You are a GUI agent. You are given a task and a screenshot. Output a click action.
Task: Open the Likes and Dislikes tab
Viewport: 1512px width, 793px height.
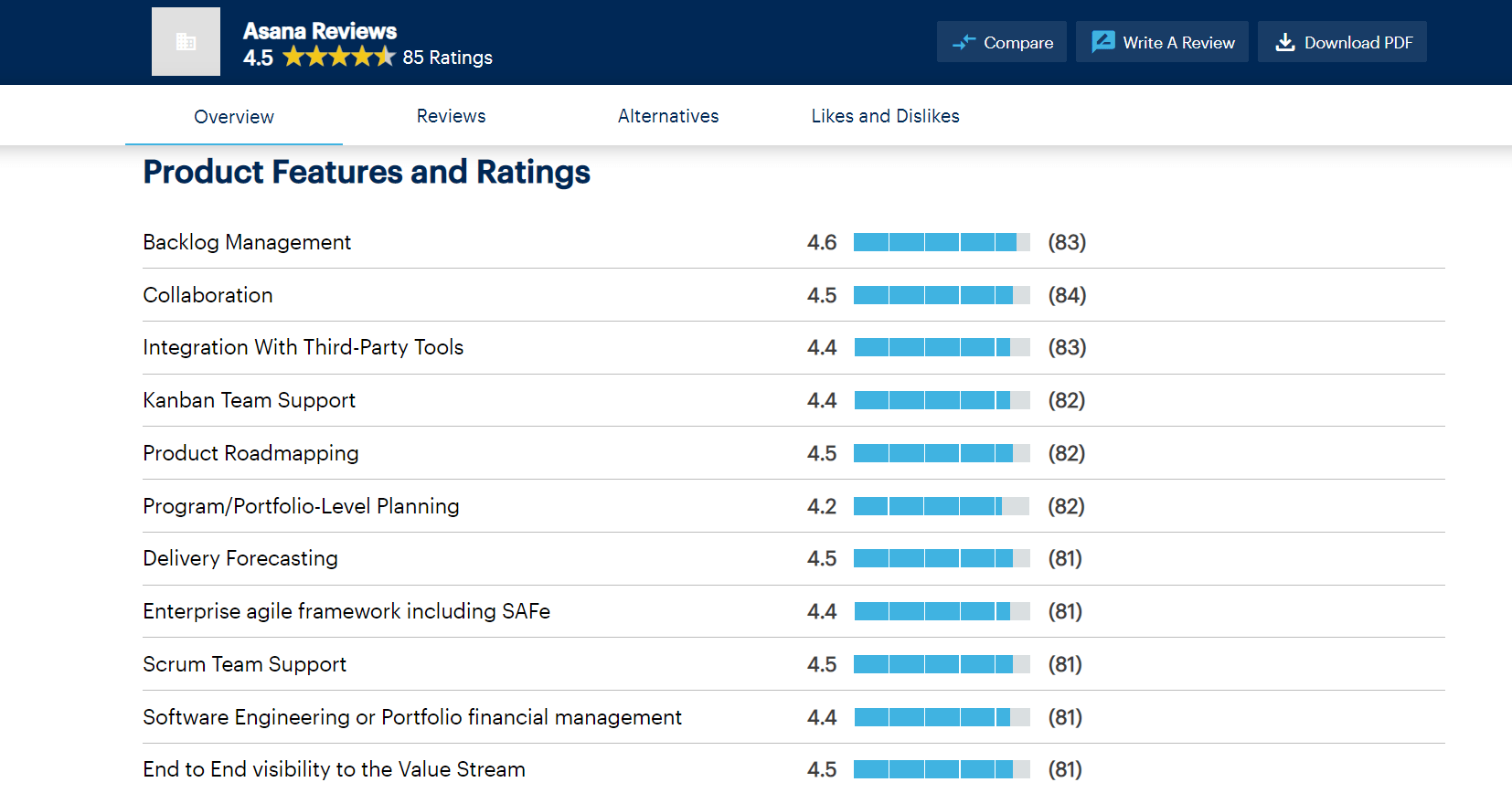point(885,116)
